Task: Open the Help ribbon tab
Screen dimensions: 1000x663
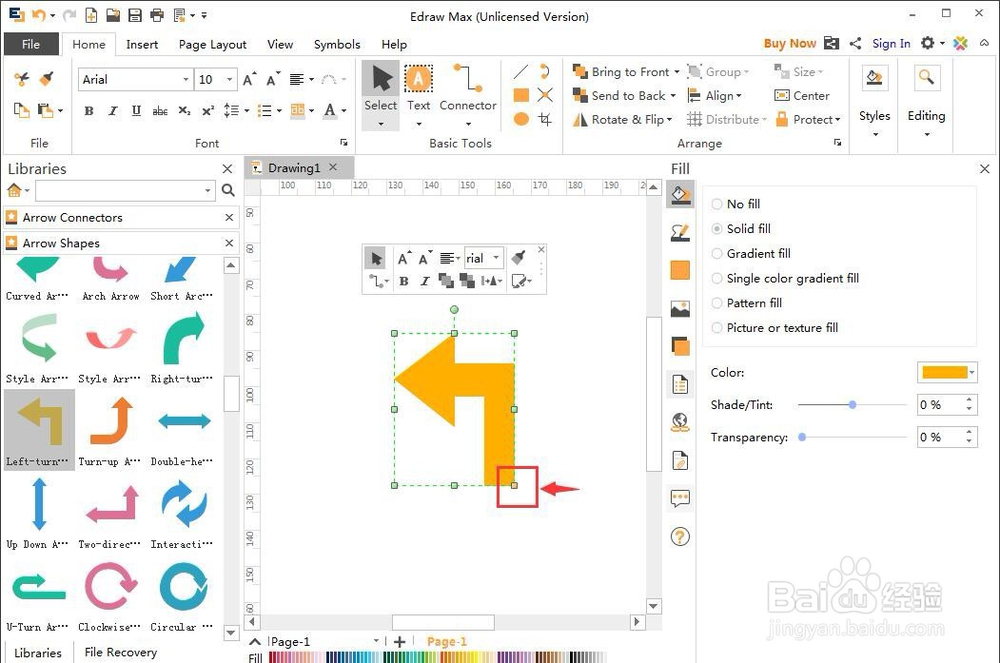Action: [394, 44]
